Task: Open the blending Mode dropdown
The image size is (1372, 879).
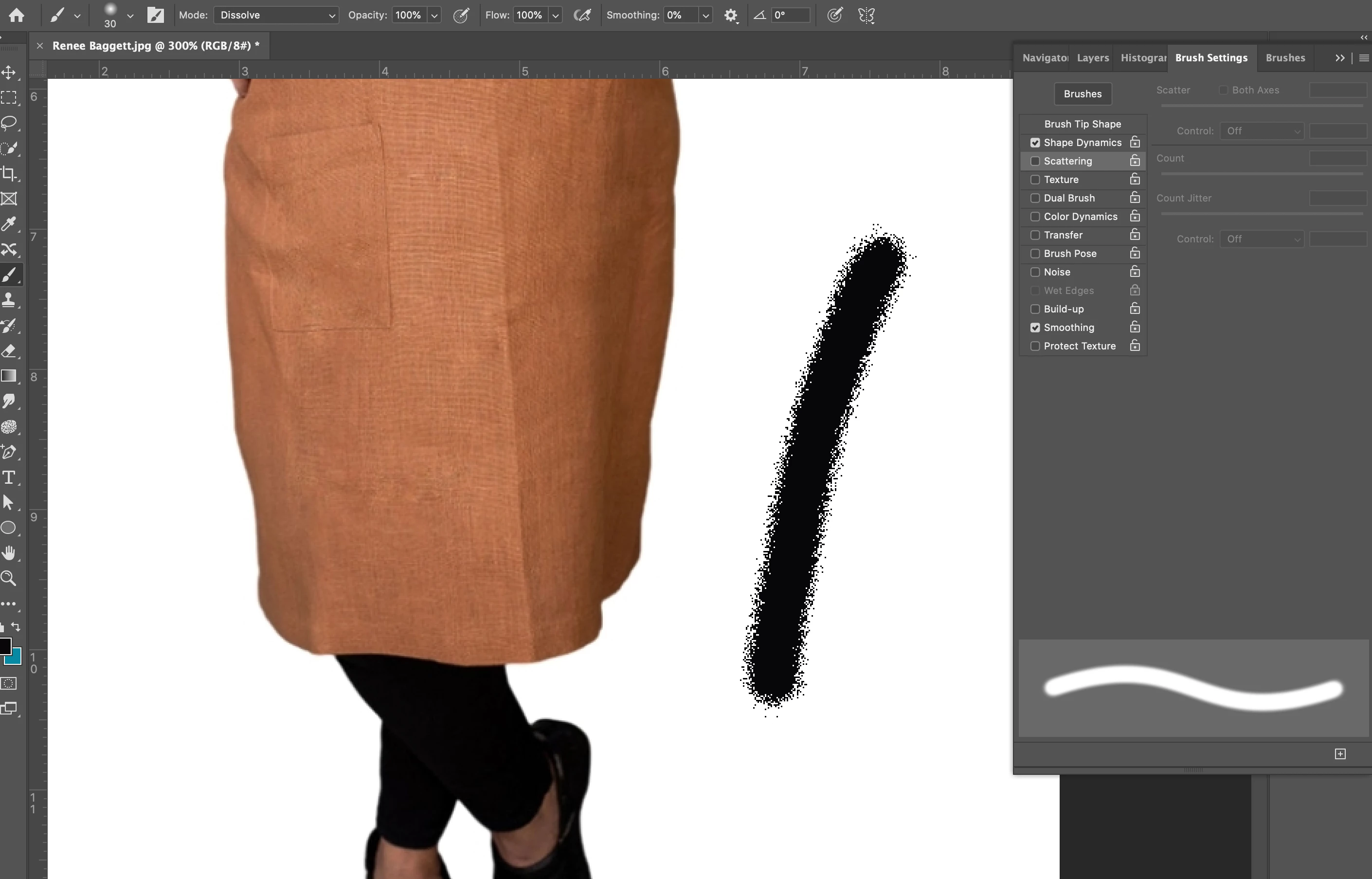Action: [x=276, y=16]
